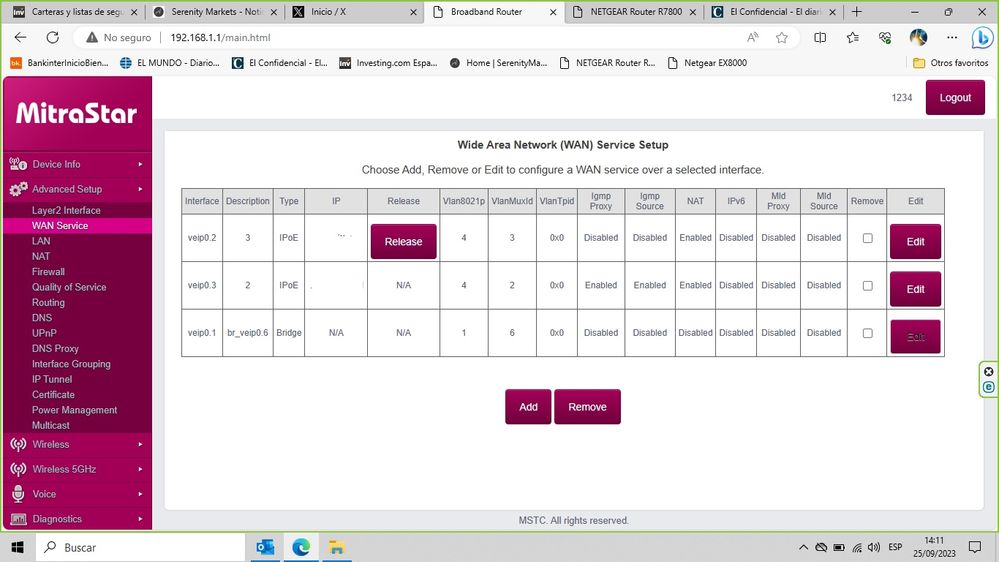The width and height of the screenshot is (999, 562).
Task: Open Outlook from the taskbar
Action: coord(265,547)
